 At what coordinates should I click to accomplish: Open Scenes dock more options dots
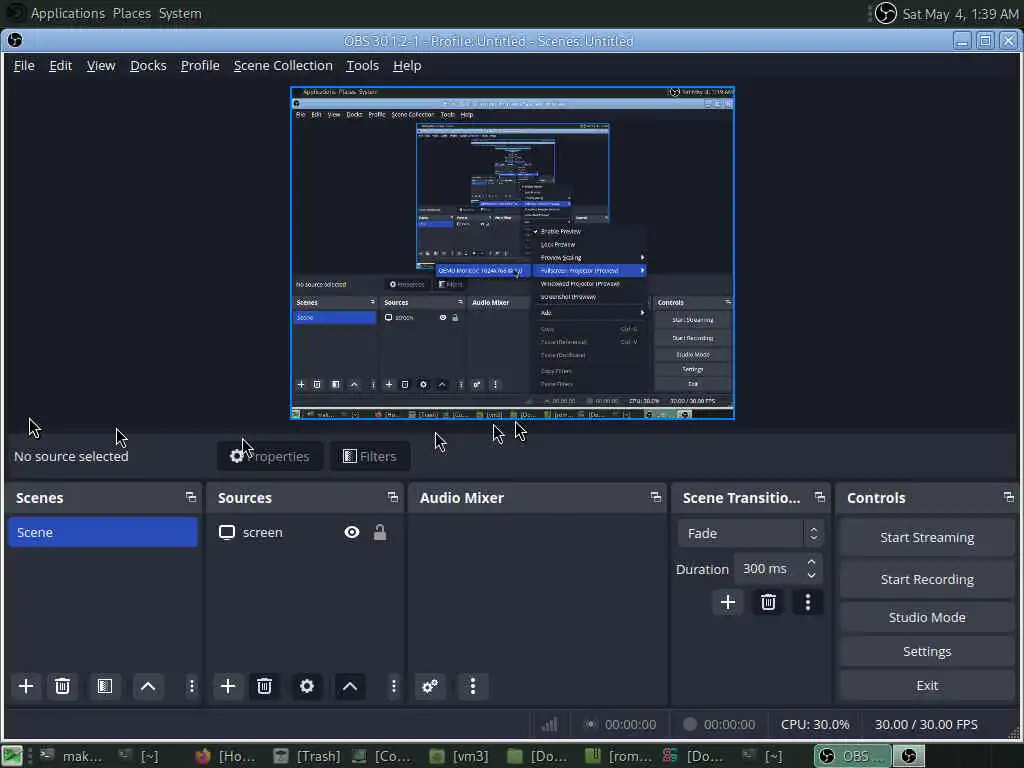tap(191, 686)
